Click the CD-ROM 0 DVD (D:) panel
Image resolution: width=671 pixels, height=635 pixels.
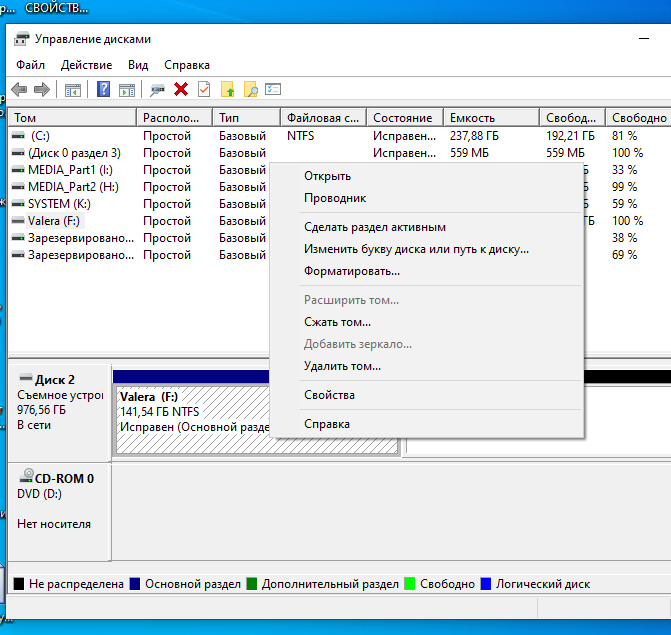(60, 511)
